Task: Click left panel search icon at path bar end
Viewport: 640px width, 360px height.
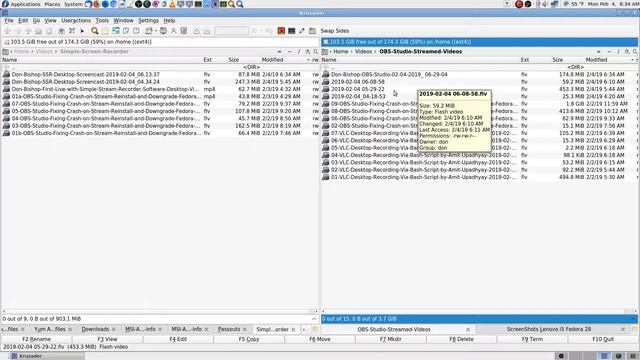Action: tap(316, 52)
